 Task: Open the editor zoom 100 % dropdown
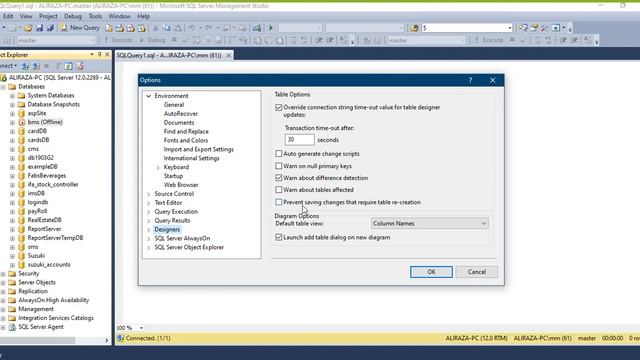141,328
